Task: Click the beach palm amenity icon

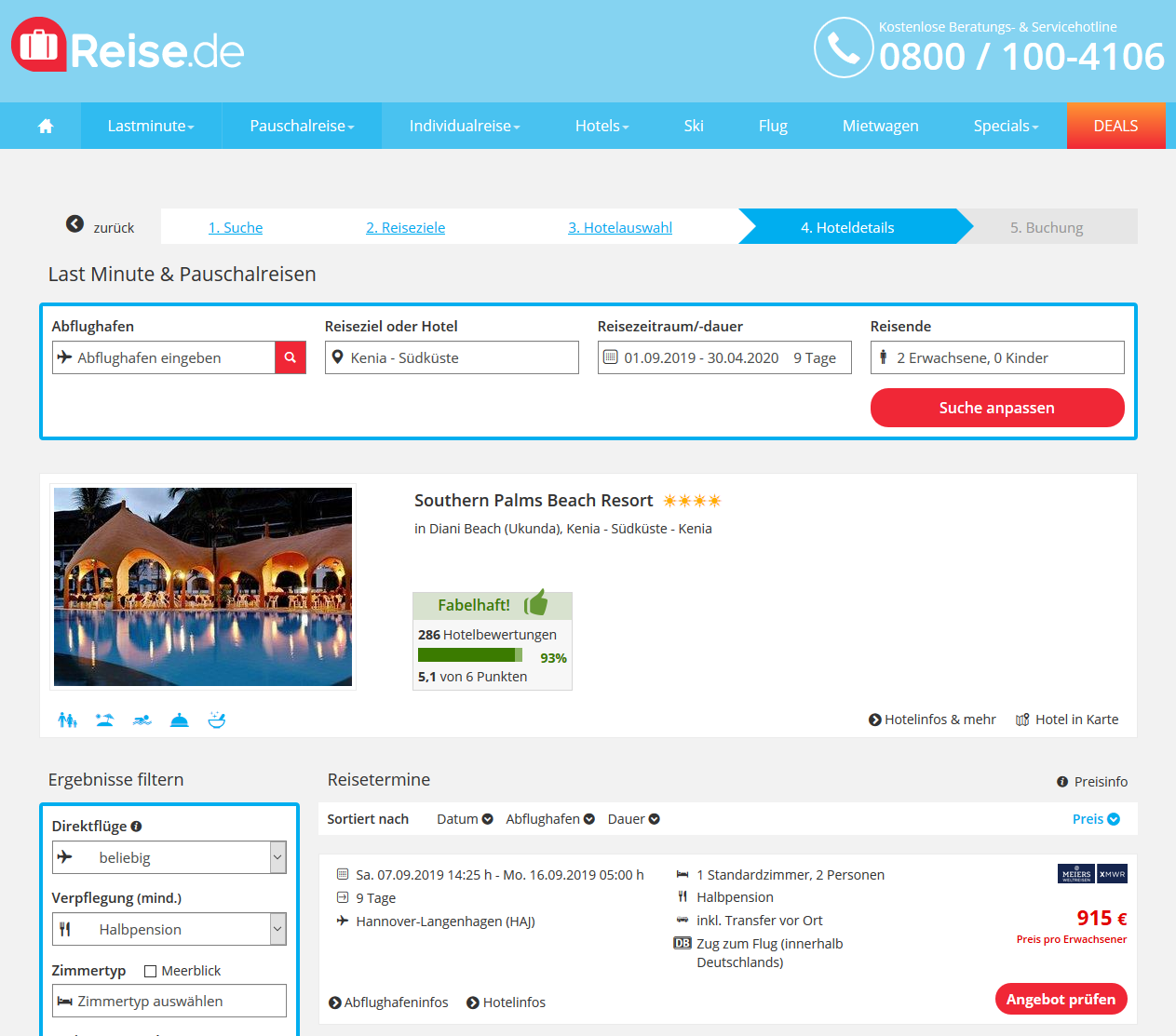Action: (x=105, y=720)
